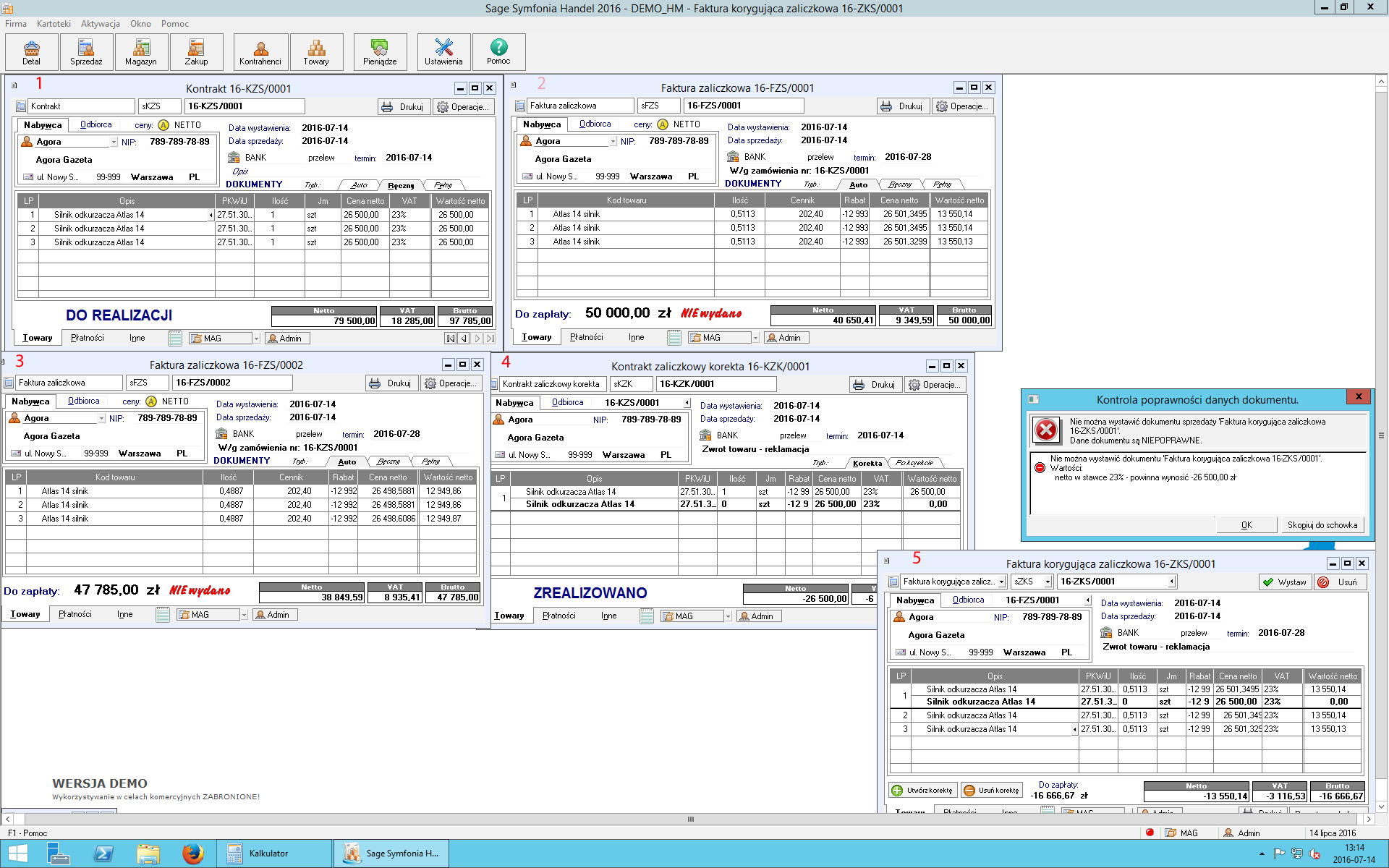This screenshot has width=1389, height=868.
Task: Open Kontrahenci from the toolbar
Action: pyautogui.click(x=260, y=51)
